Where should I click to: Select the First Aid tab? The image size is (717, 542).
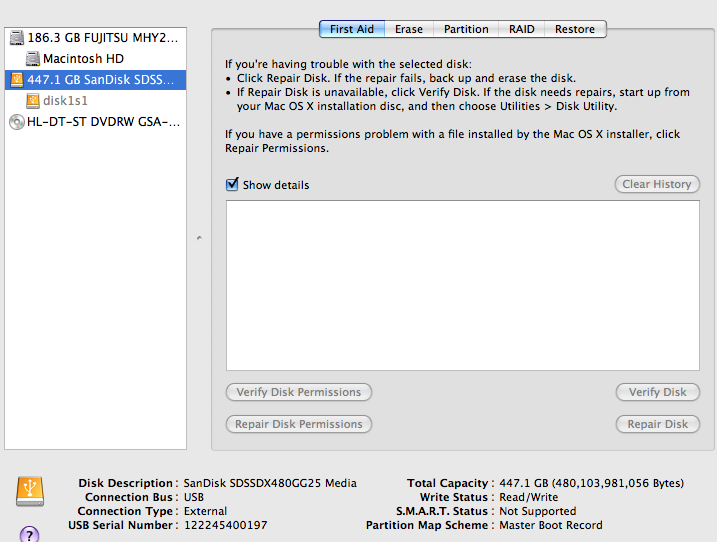pyautogui.click(x=352, y=30)
